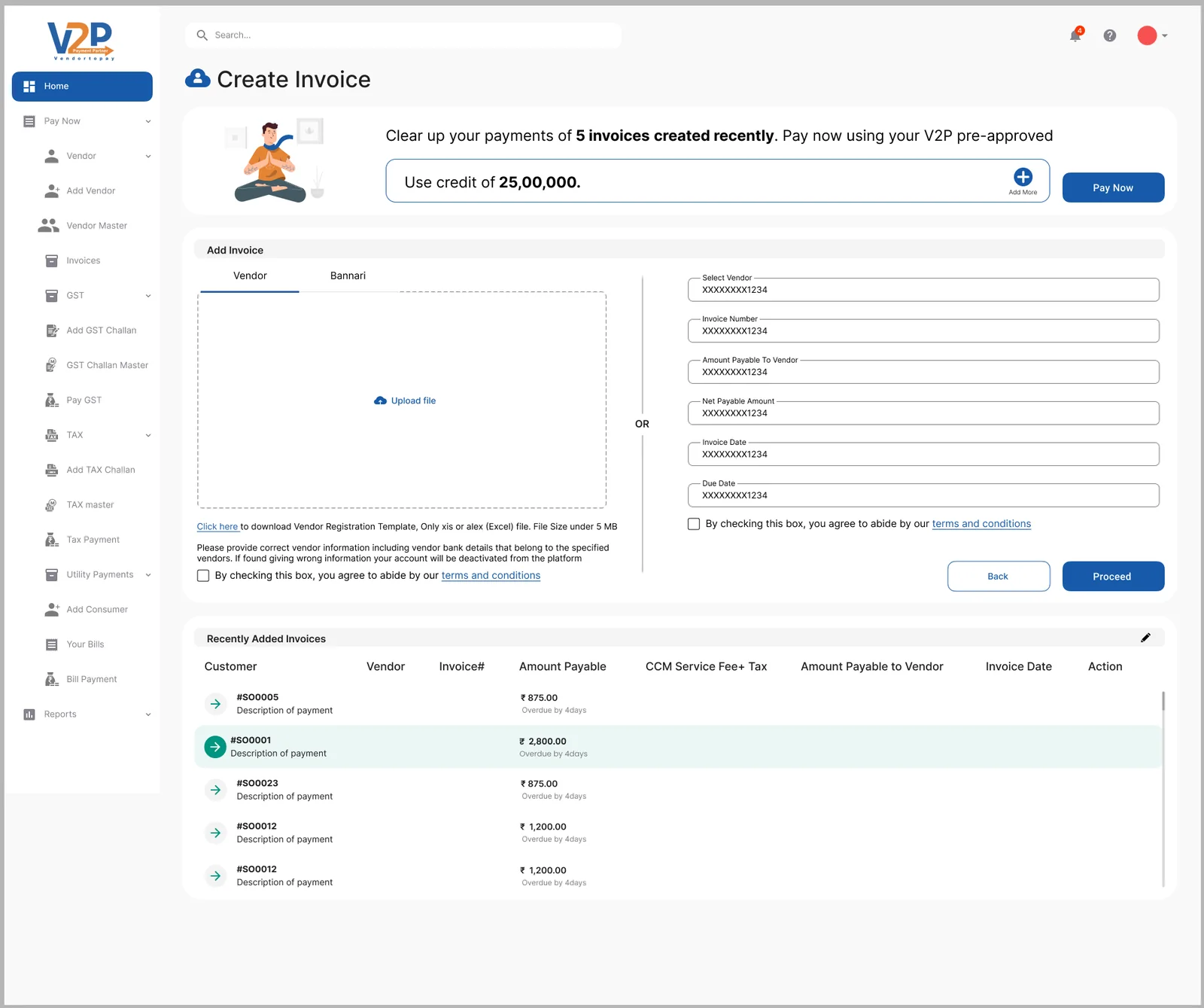Check the upload section terms agreement checkbox
Image resolution: width=1204 pixels, height=1008 pixels.
coord(203,576)
